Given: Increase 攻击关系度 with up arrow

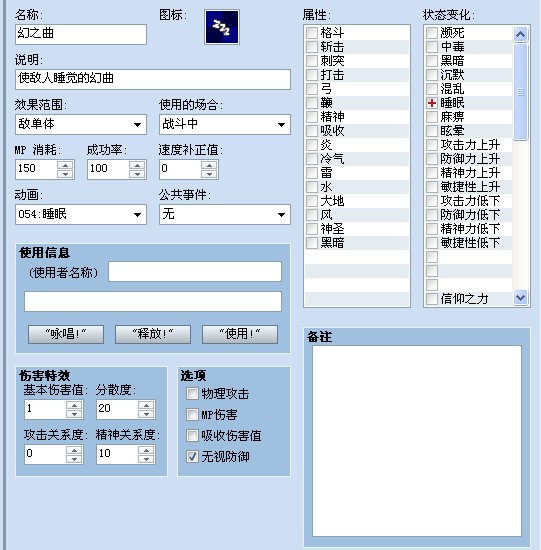Looking at the screenshot, I should coord(74,450).
